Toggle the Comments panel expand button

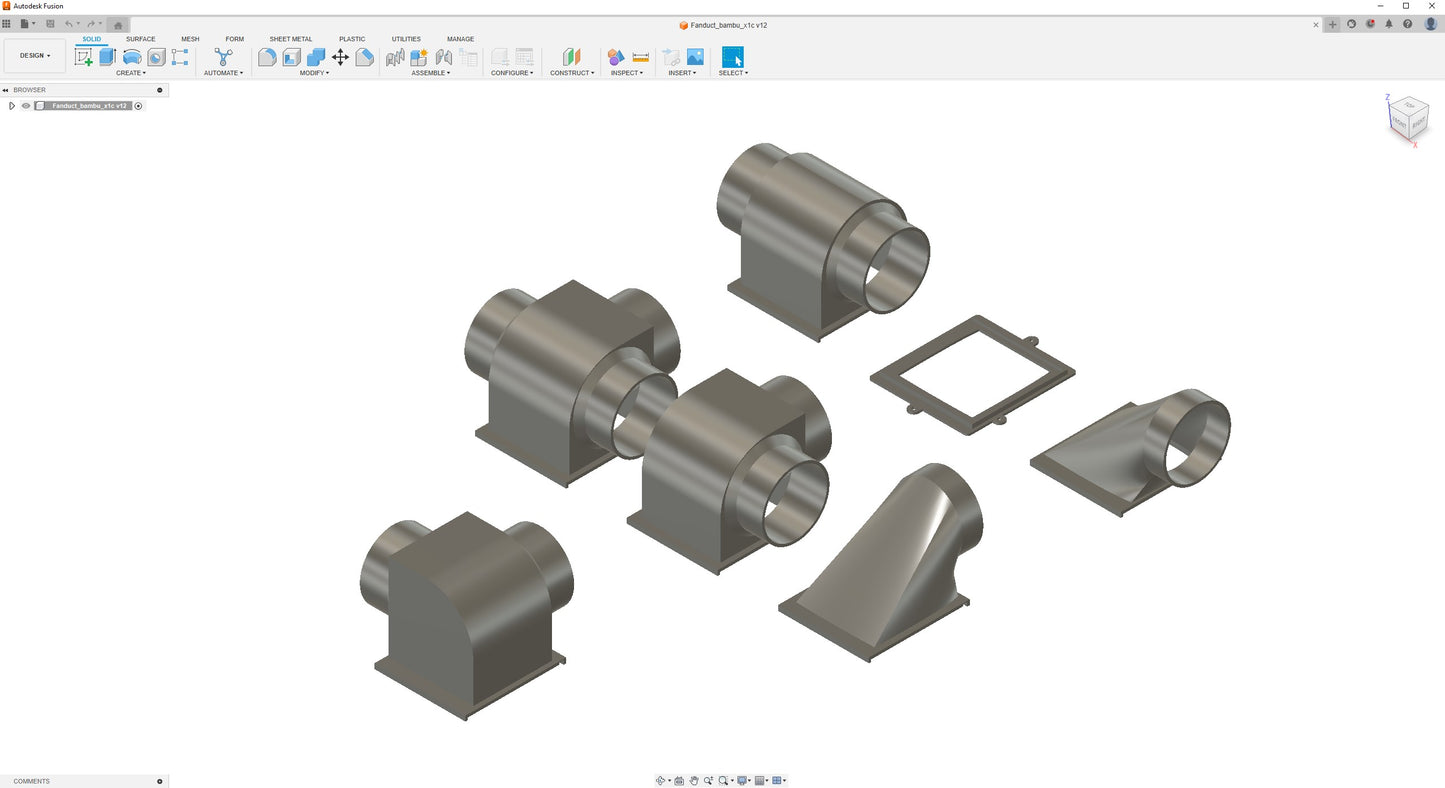click(x=160, y=781)
